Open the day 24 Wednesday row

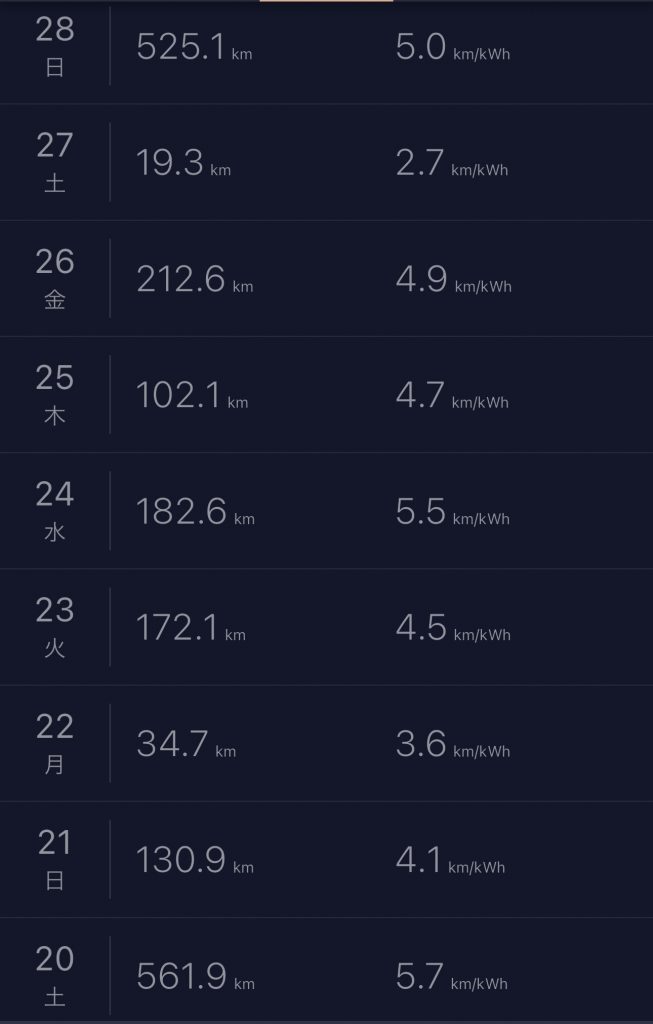tap(326, 511)
